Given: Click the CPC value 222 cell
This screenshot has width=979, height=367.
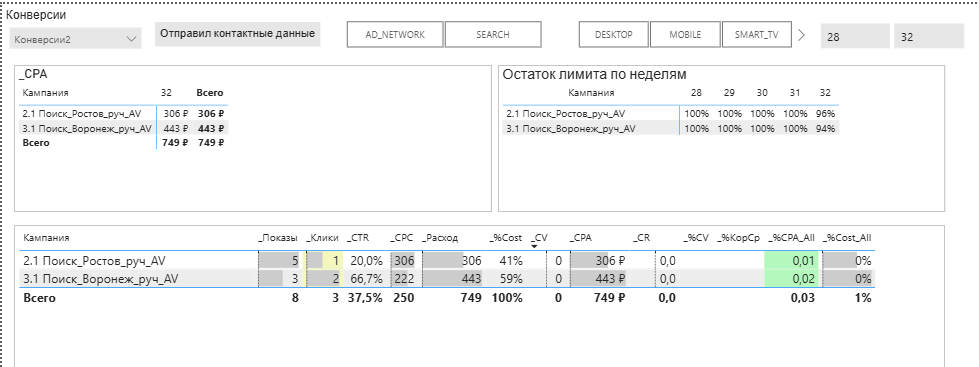Looking at the screenshot, I should pos(403,279).
